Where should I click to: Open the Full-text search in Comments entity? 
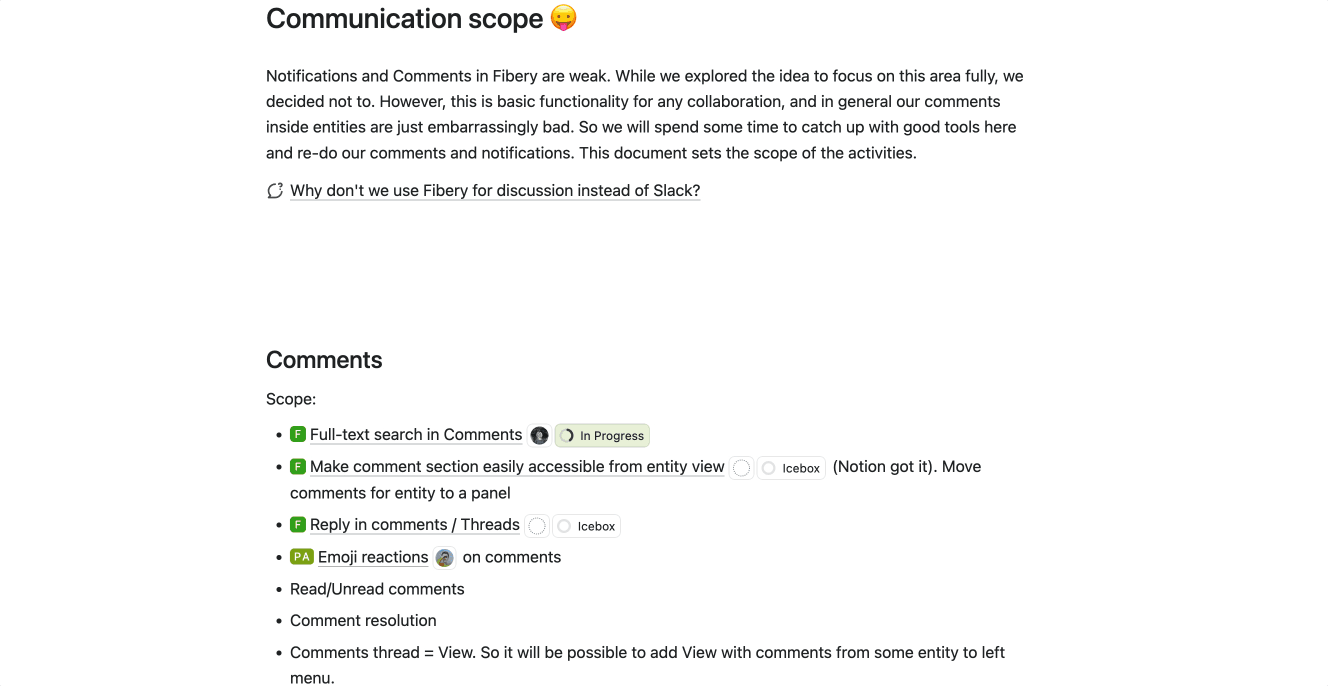click(416, 434)
